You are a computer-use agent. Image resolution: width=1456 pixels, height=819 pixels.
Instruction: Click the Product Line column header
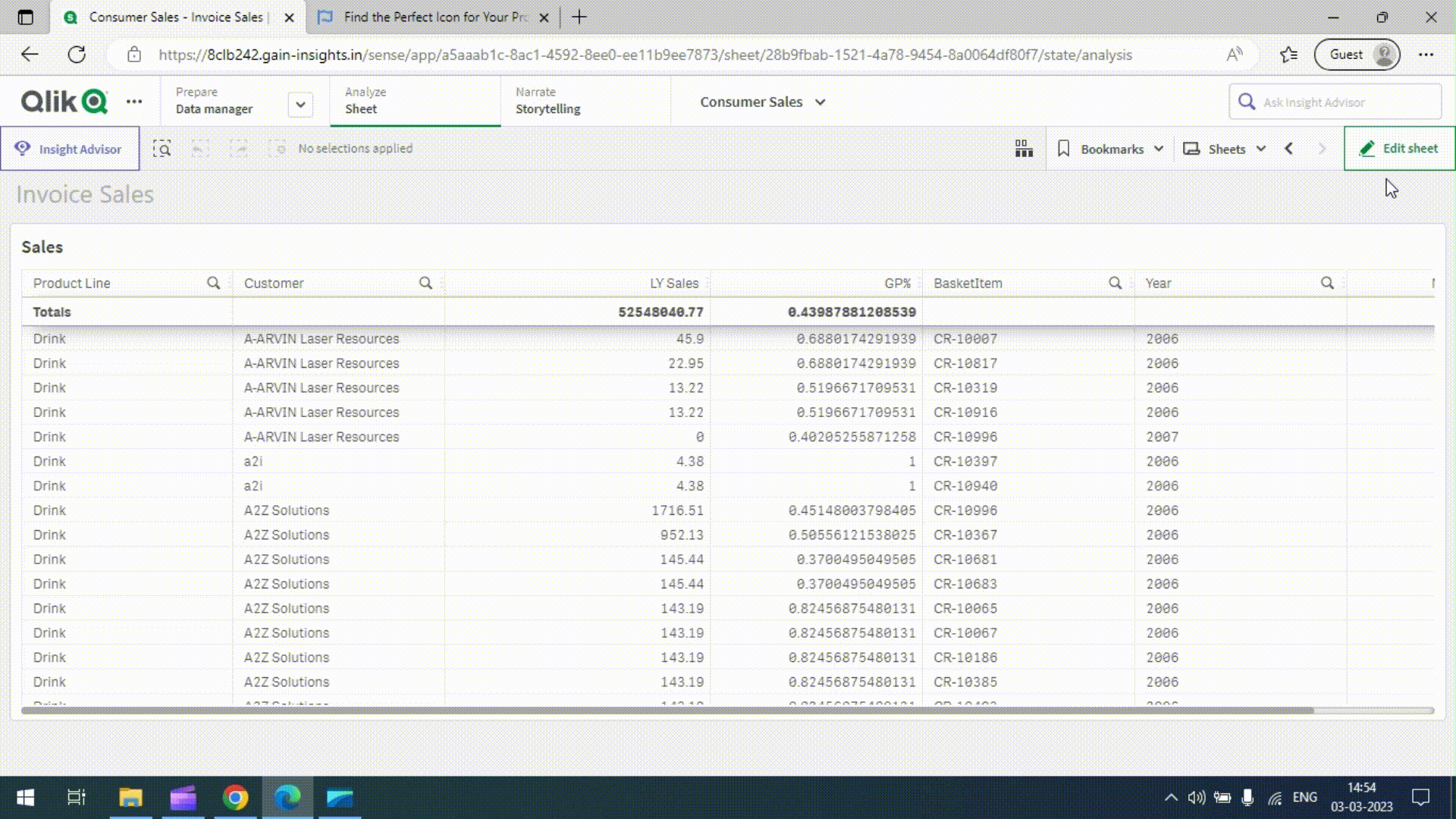pos(71,283)
